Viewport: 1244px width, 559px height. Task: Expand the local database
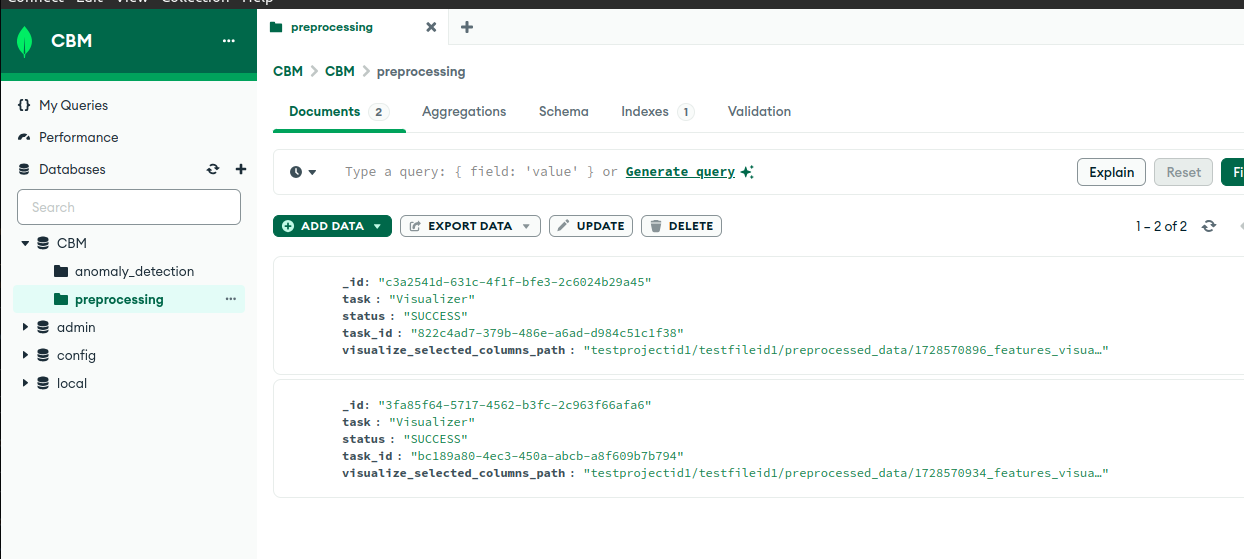click(x=26, y=383)
